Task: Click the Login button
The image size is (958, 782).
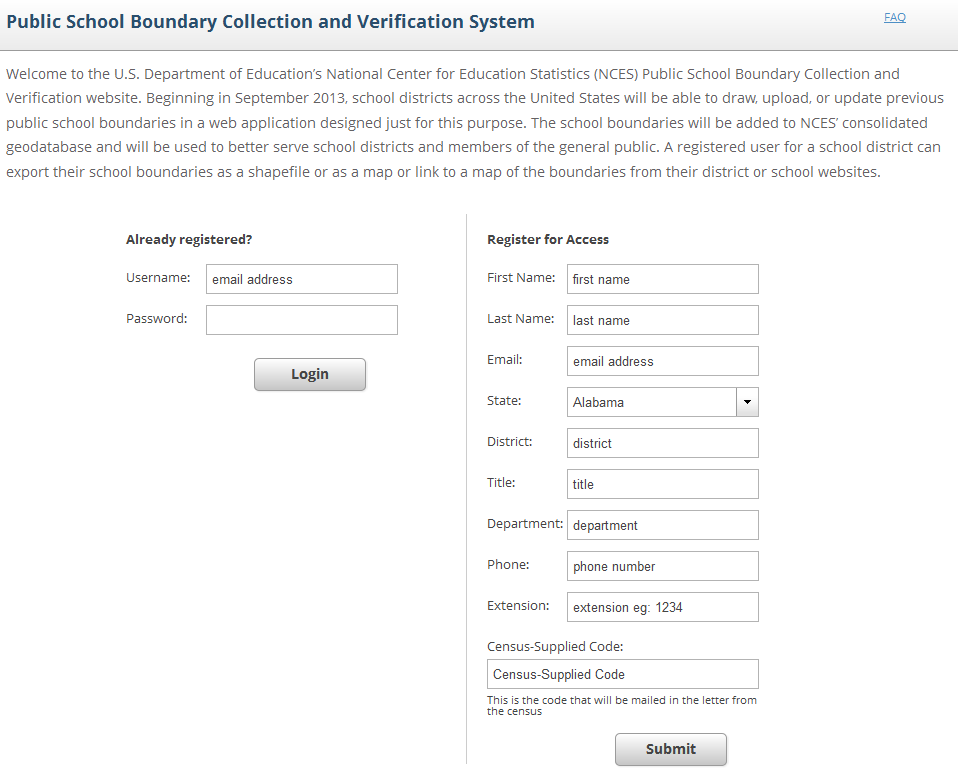Action: [x=310, y=374]
